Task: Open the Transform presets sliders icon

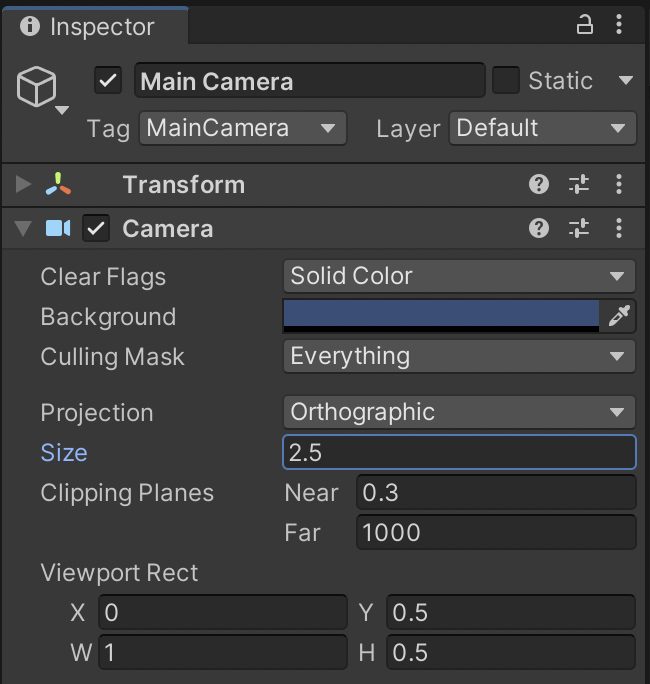Action: click(x=579, y=184)
